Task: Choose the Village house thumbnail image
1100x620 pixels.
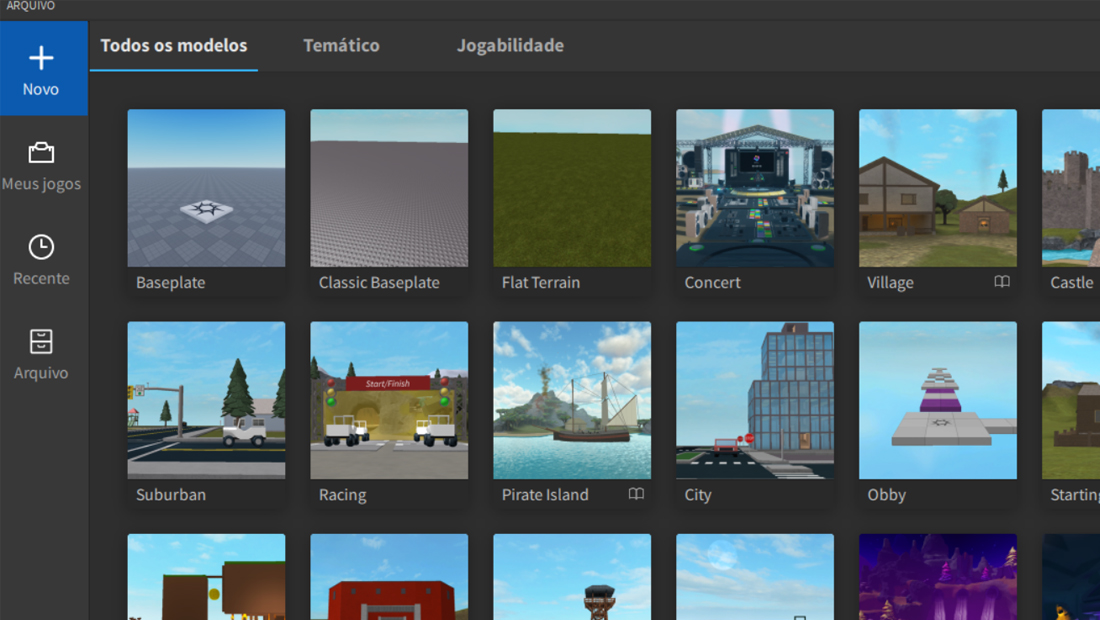Action: click(x=938, y=188)
